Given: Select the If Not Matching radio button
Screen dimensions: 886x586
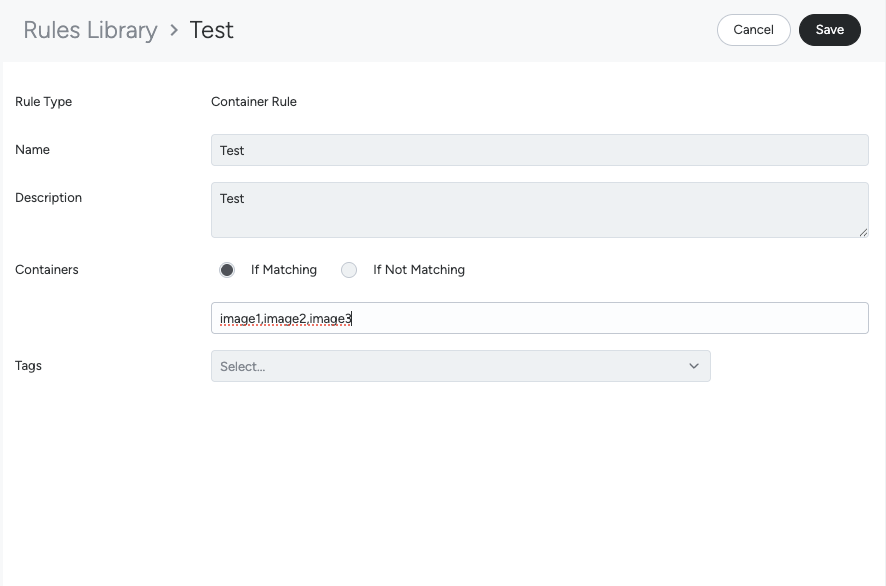Looking at the screenshot, I should (x=349, y=270).
